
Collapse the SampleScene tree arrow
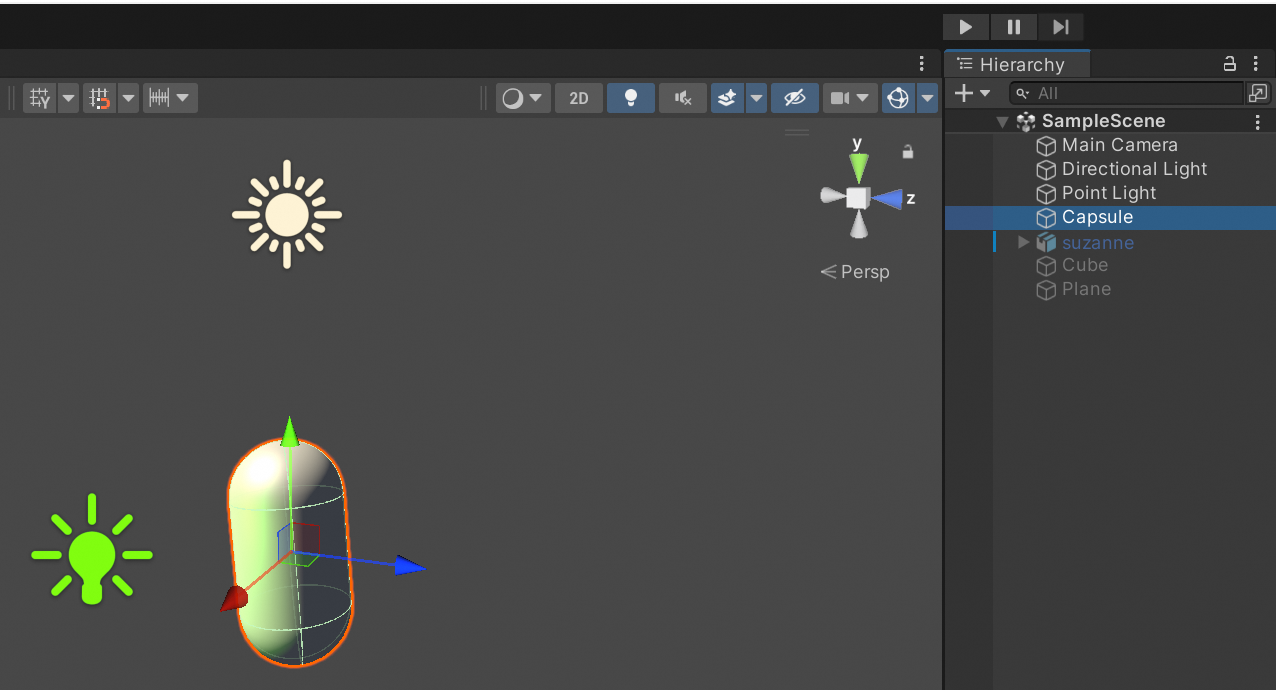[x=1003, y=122]
